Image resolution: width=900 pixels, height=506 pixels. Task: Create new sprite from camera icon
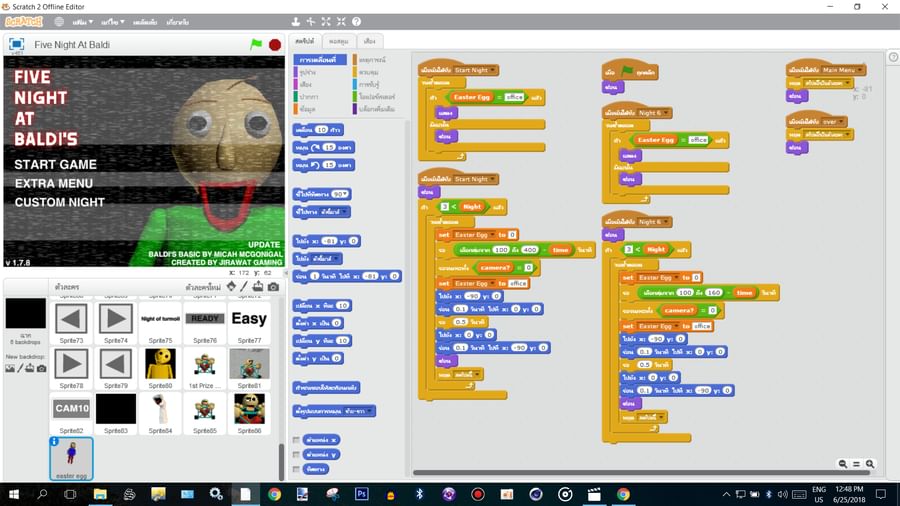click(273, 286)
